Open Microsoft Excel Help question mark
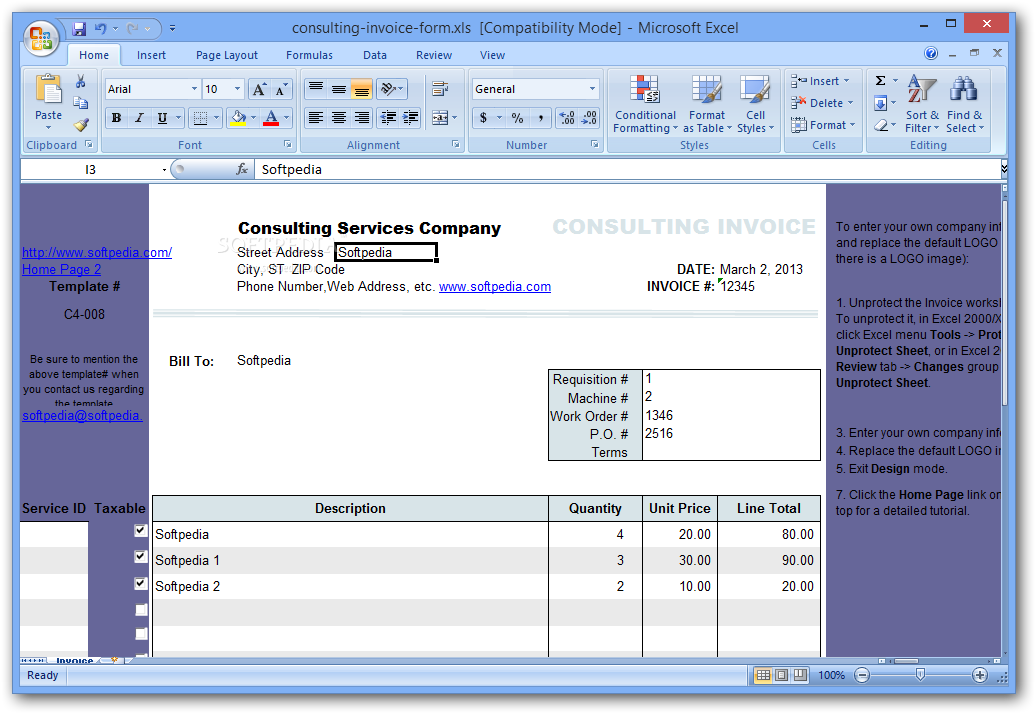 [x=931, y=54]
